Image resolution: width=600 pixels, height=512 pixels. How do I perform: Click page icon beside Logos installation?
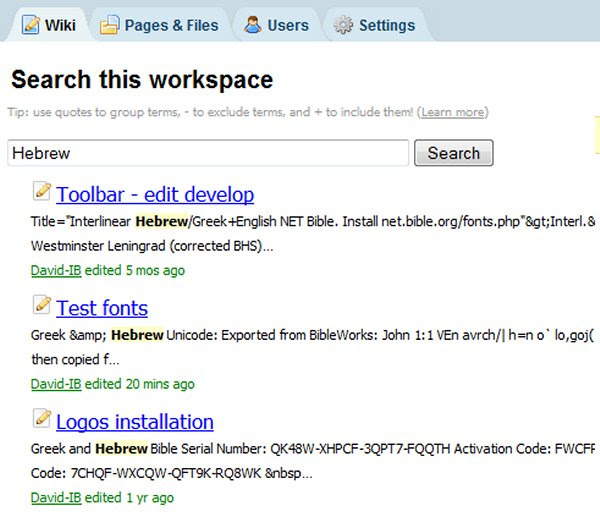[x=42, y=418]
